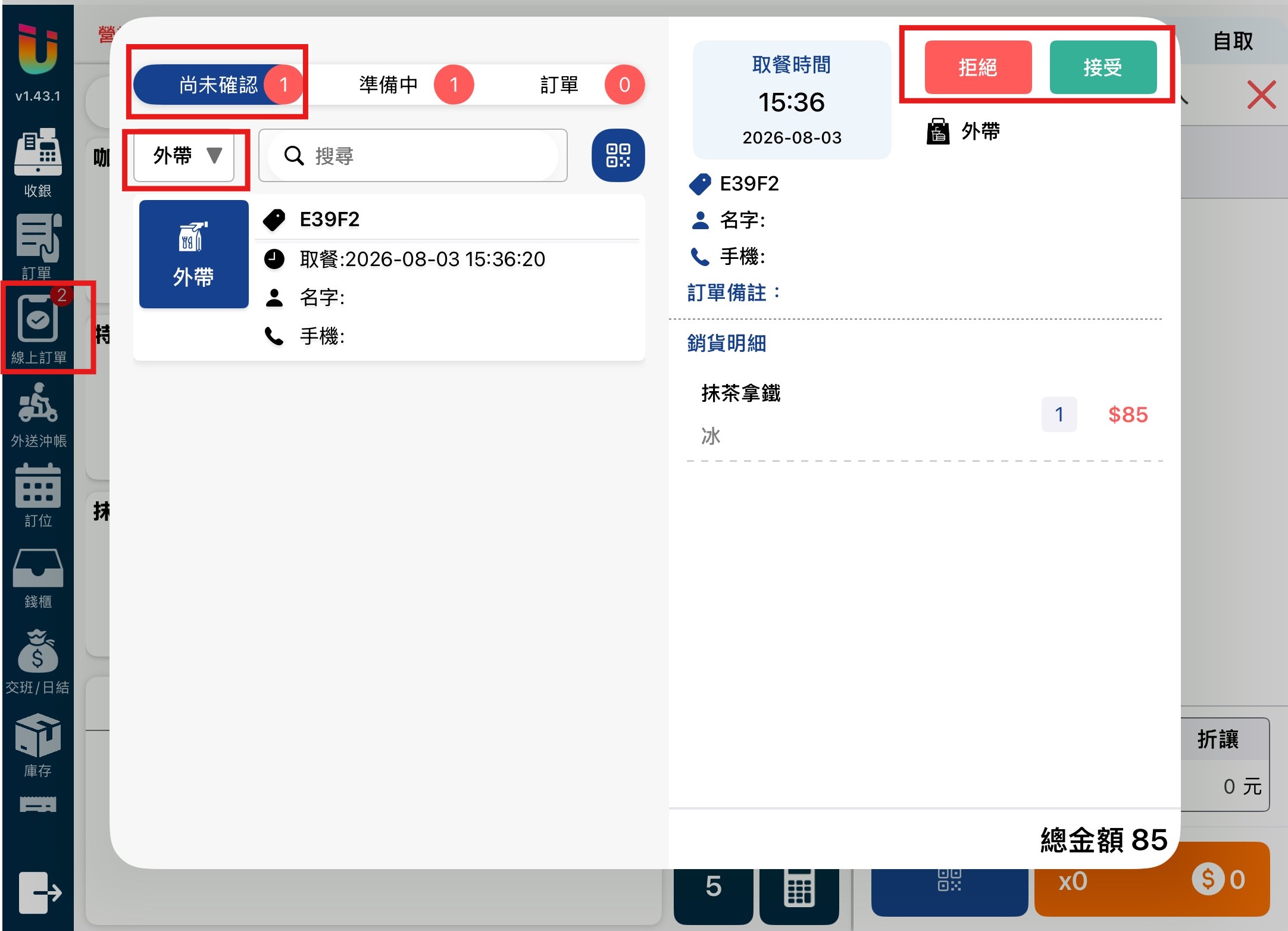
Task: Click the 取餐時間 15:36 time card
Action: 792,100
